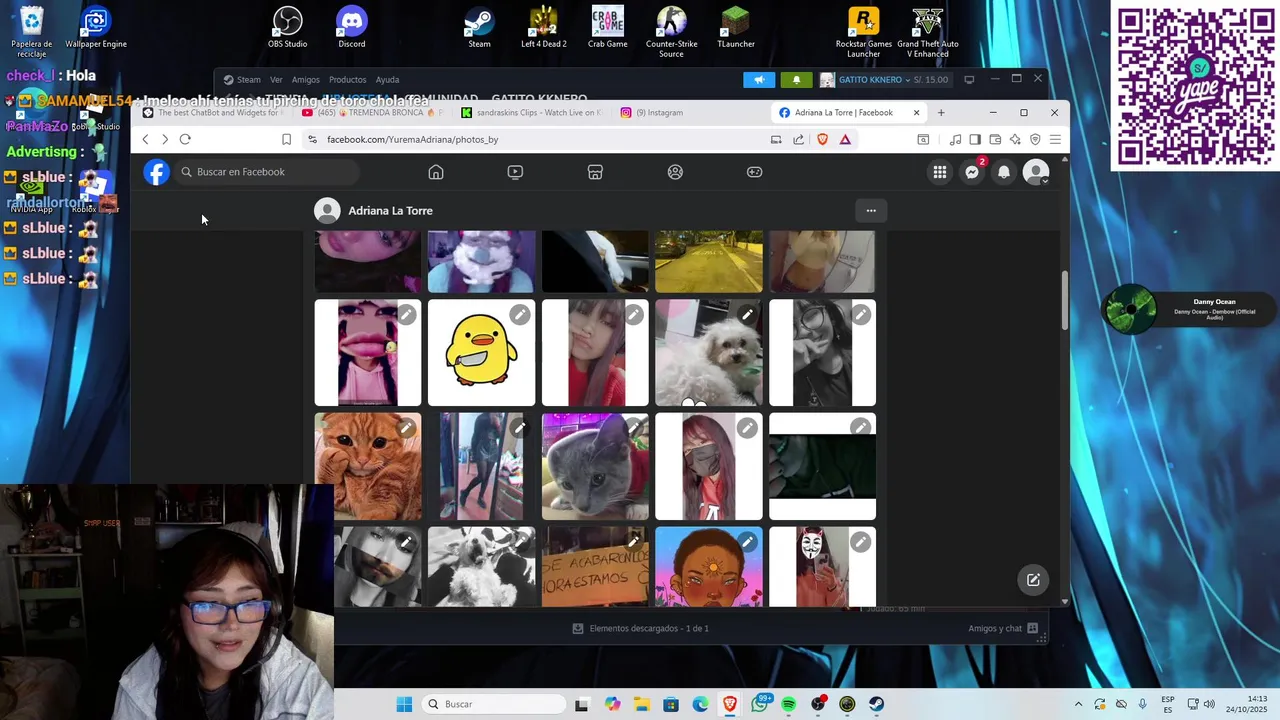Open WhatsApp from the taskbar
Image resolution: width=1280 pixels, height=720 pixels.
pyautogui.click(x=760, y=704)
